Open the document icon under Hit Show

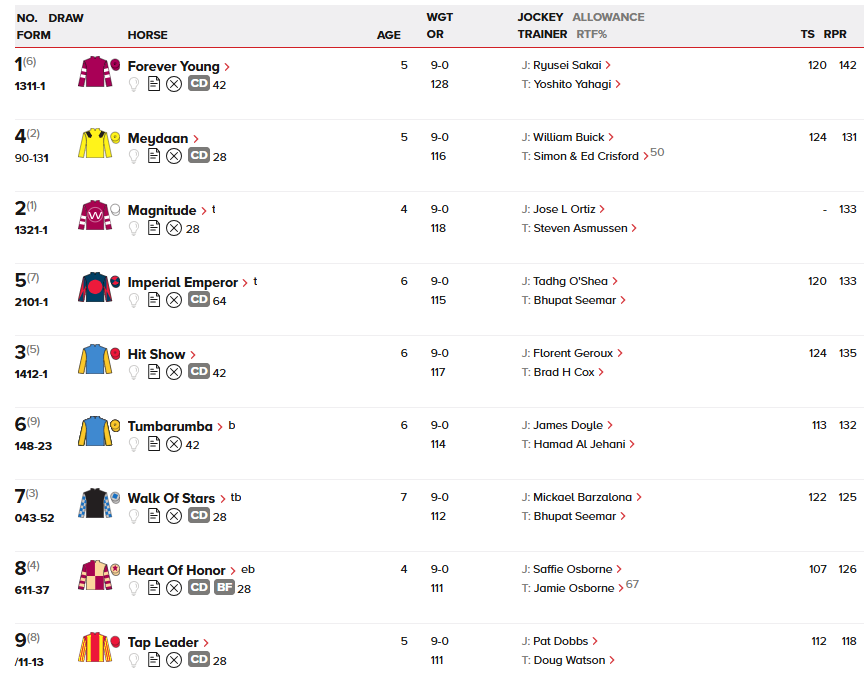tap(154, 373)
